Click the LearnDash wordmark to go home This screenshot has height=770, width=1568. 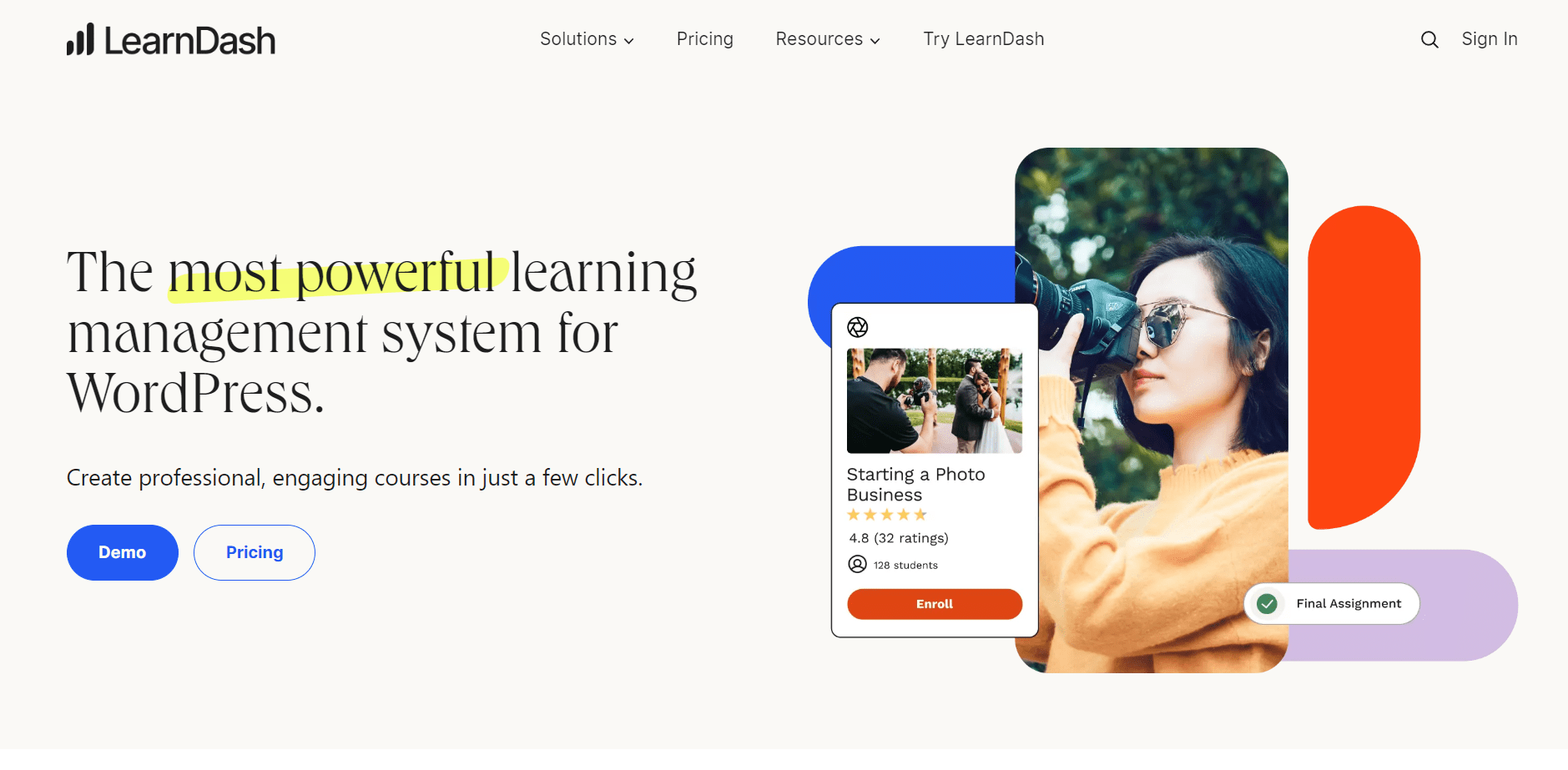[189, 41]
